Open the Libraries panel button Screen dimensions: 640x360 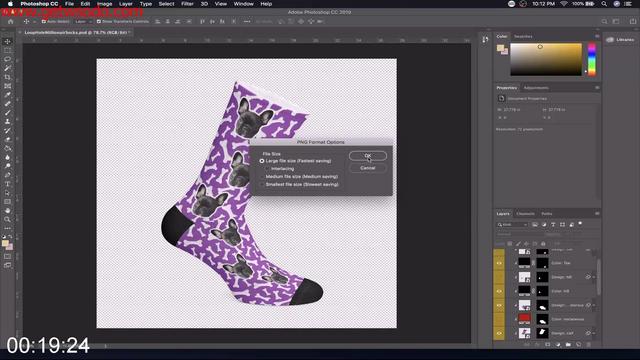coord(620,40)
